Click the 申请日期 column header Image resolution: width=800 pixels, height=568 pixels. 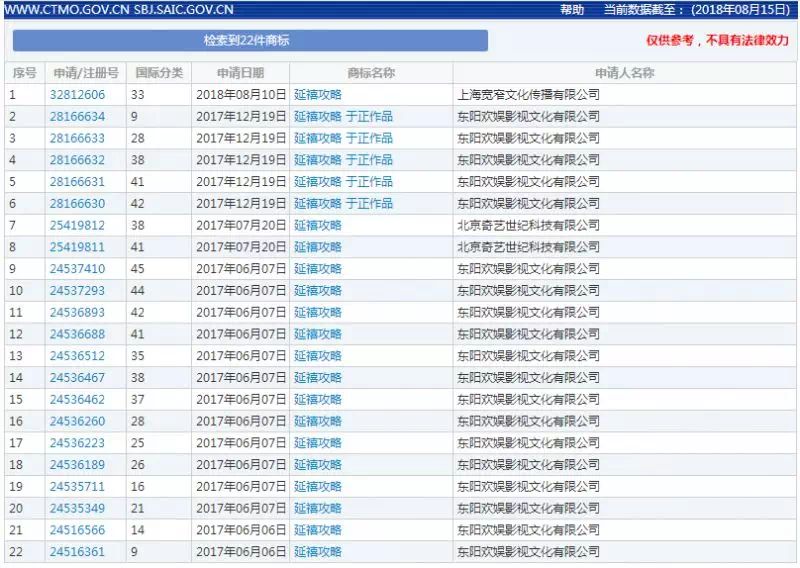coord(240,73)
